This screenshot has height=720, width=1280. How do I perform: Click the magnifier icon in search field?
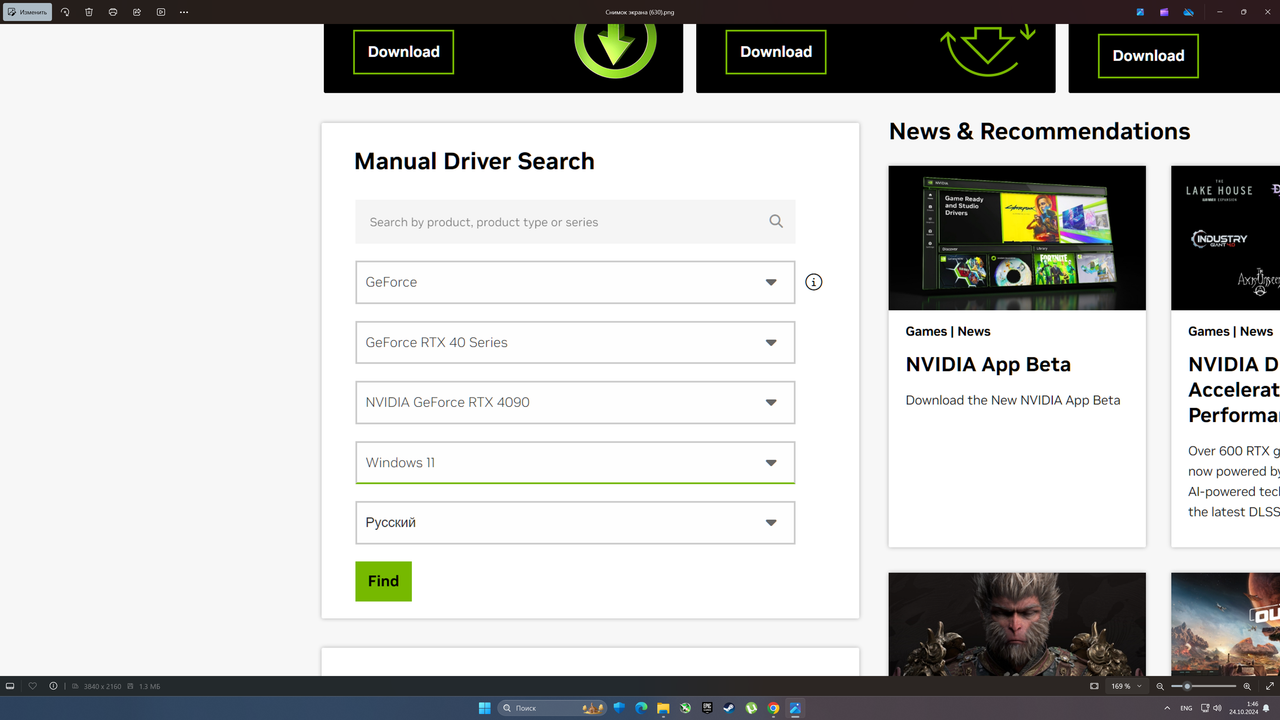point(776,222)
